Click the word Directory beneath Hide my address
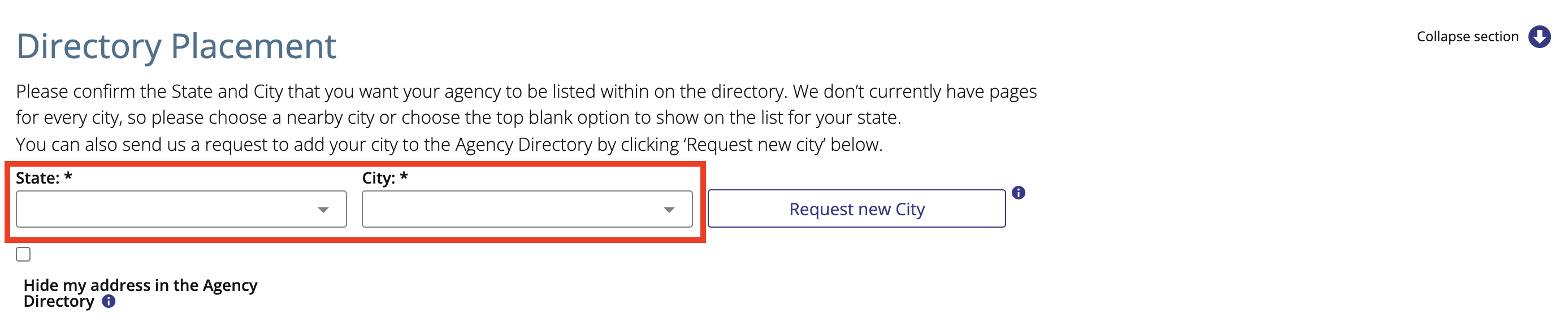The image size is (1568, 335). 58,302
